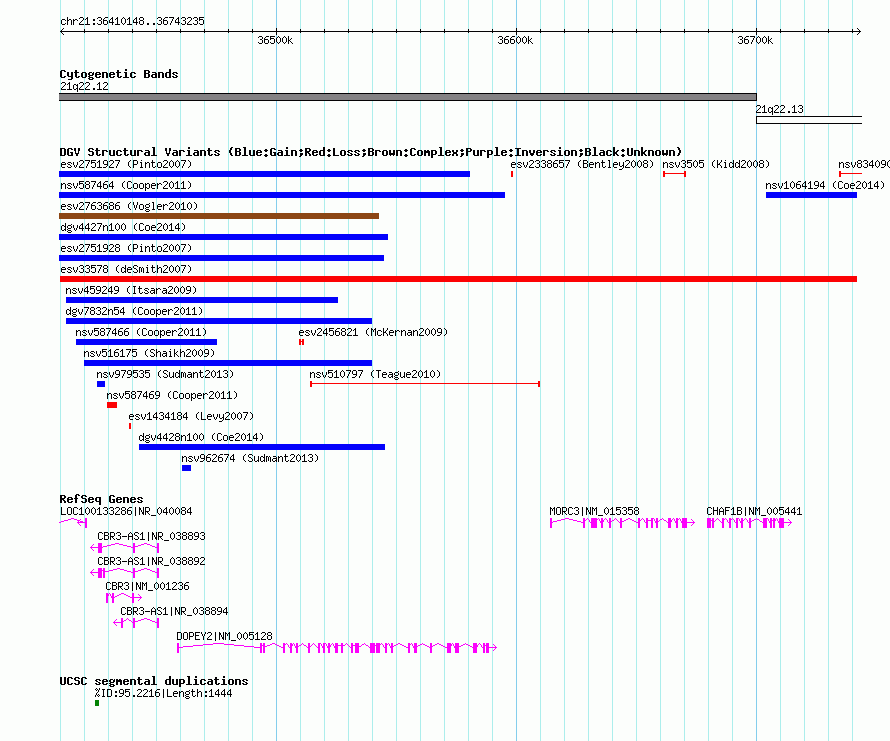Click the CBR3-AS1 NR_038893 transcript glyph
The image size is (890, 741).
(x=125, y=547)
